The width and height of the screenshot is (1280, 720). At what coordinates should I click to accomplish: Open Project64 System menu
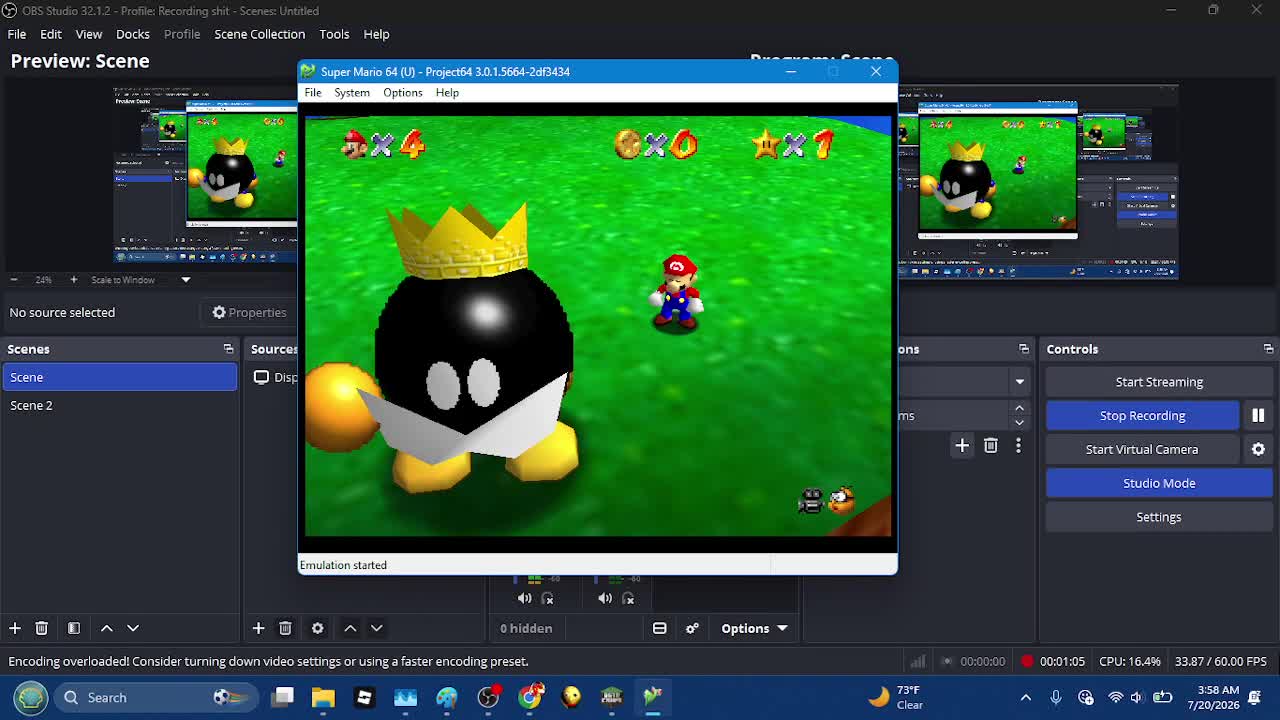pos(352,93)
